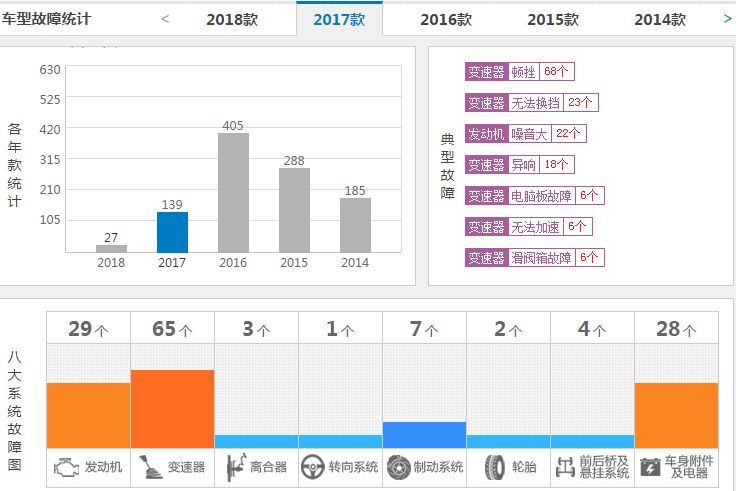Open the 变速器 电脑板故障 fault link
The width and height of the screenshot is (736, 491).
pyautogui.click(x=534, y=196)
